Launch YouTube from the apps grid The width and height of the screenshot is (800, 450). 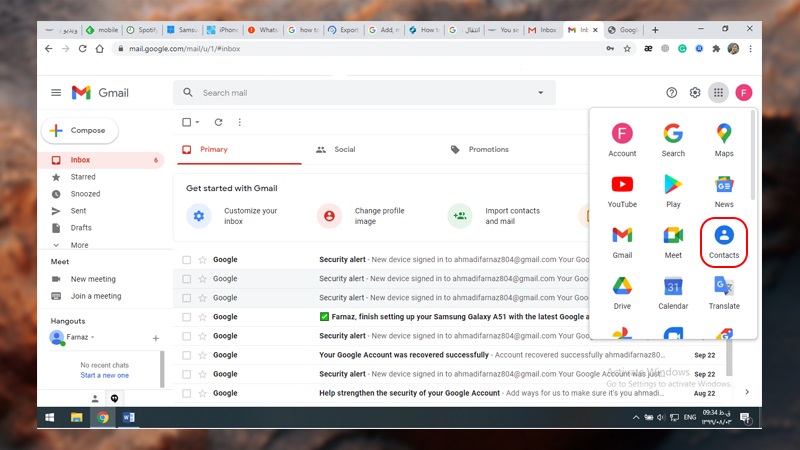(622, 189)
